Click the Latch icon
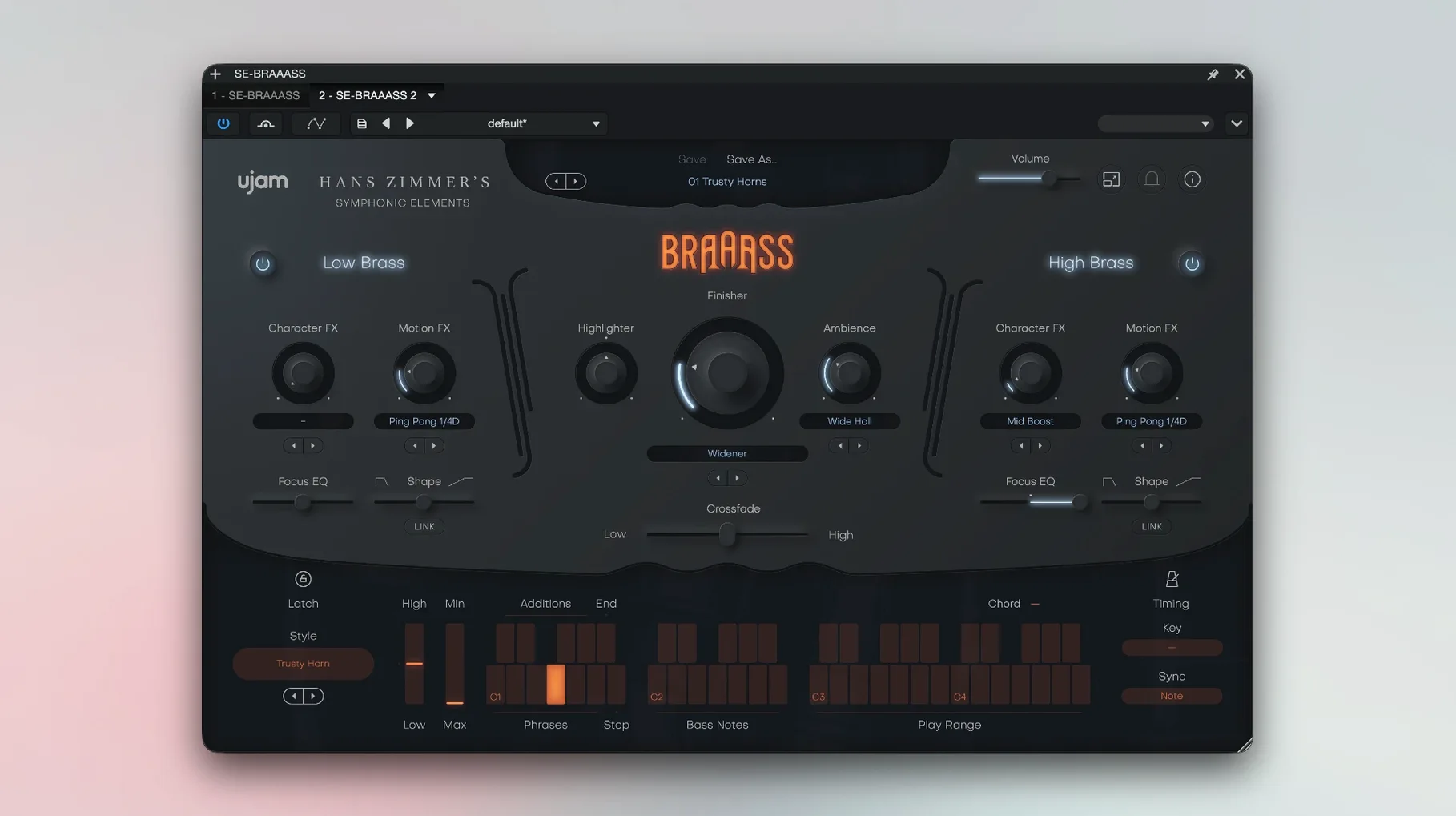The width and height of the screenshot is (1456, 816). pos(303,579)
